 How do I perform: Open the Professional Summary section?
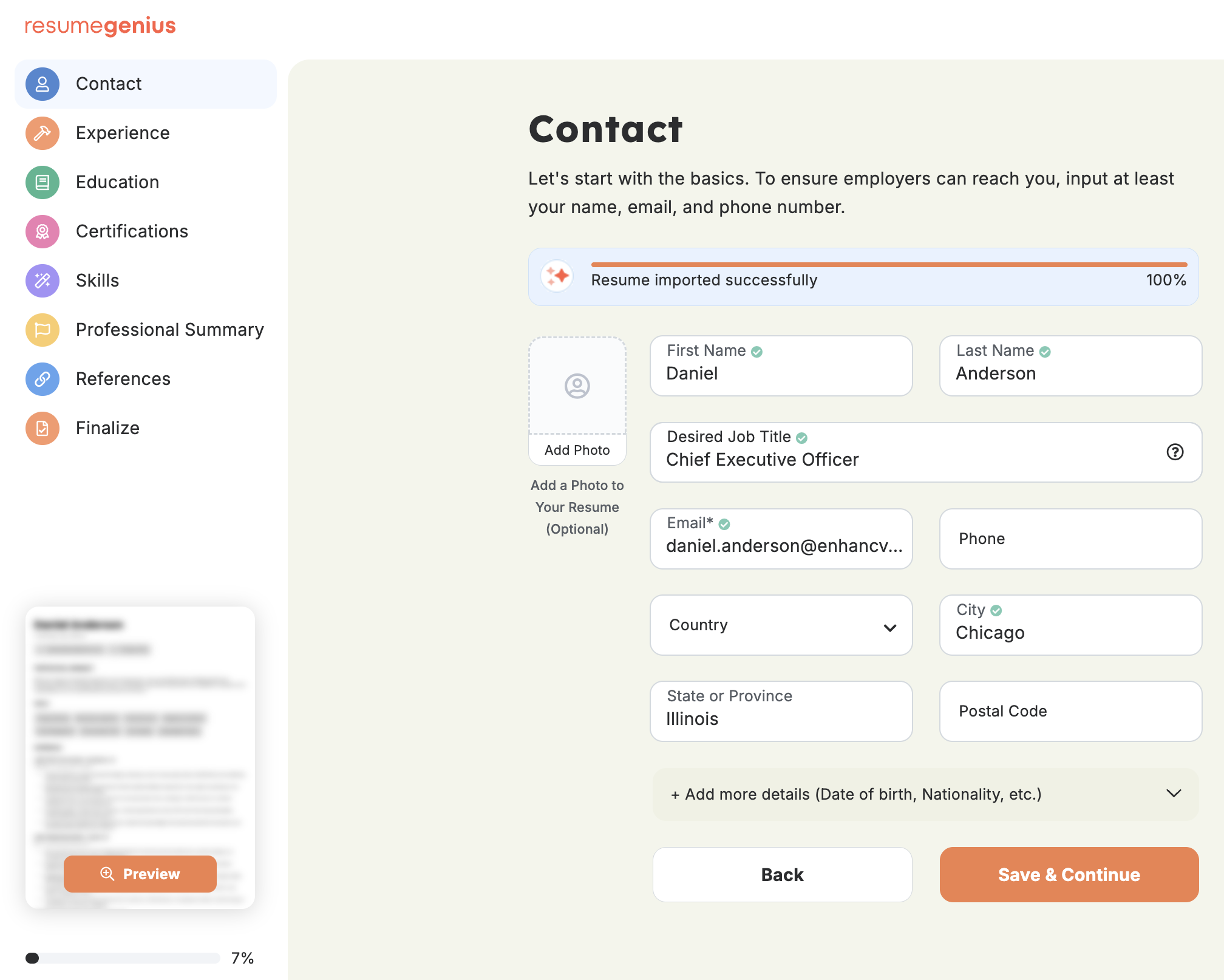[x=169, y=330]
